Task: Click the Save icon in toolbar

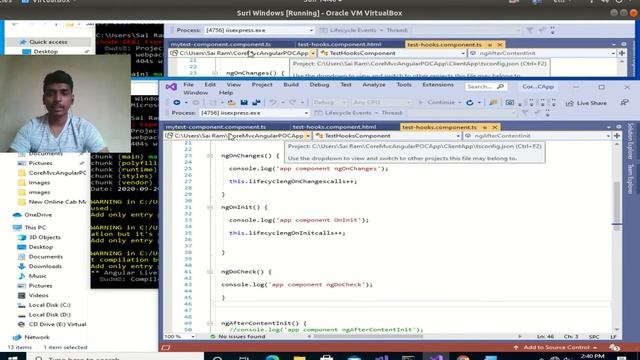Action: click(x=244, y=102)
